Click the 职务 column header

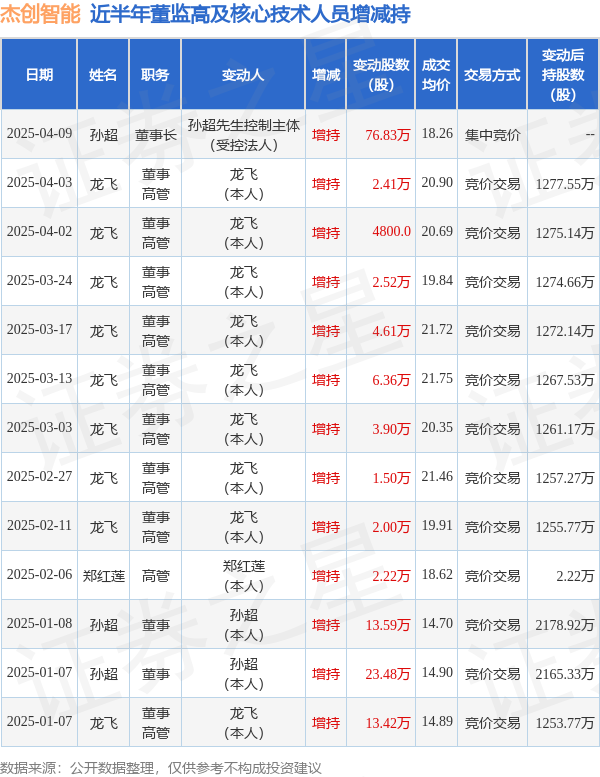pos(155,75)
